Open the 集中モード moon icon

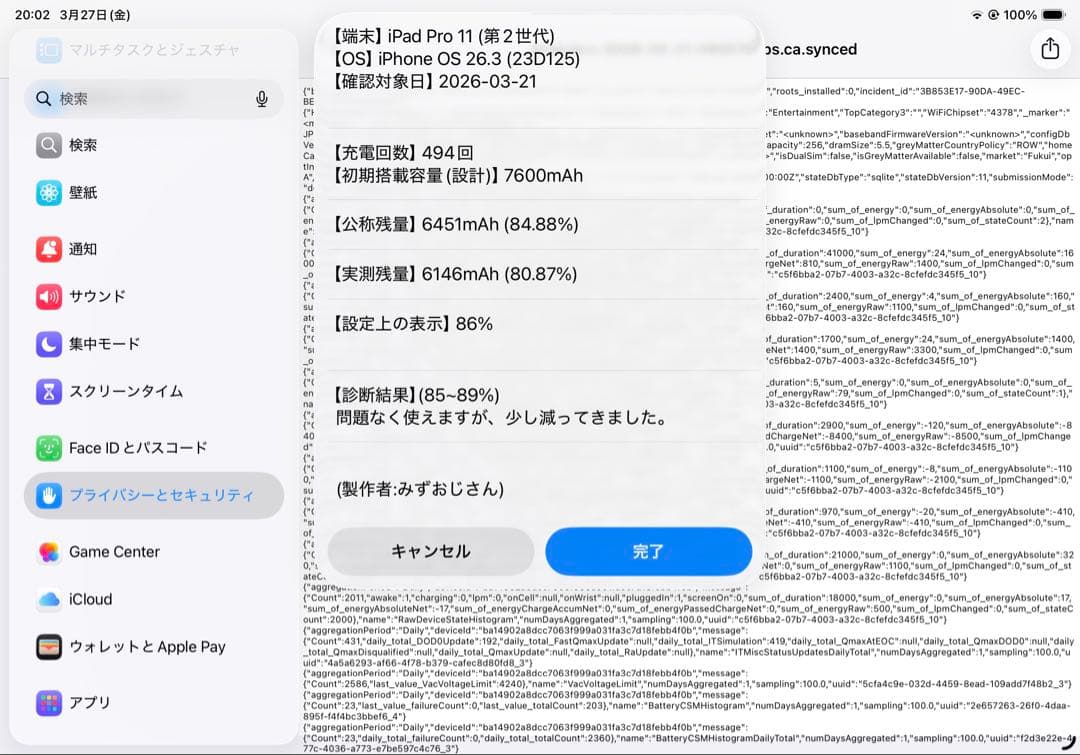click(49, 344)
